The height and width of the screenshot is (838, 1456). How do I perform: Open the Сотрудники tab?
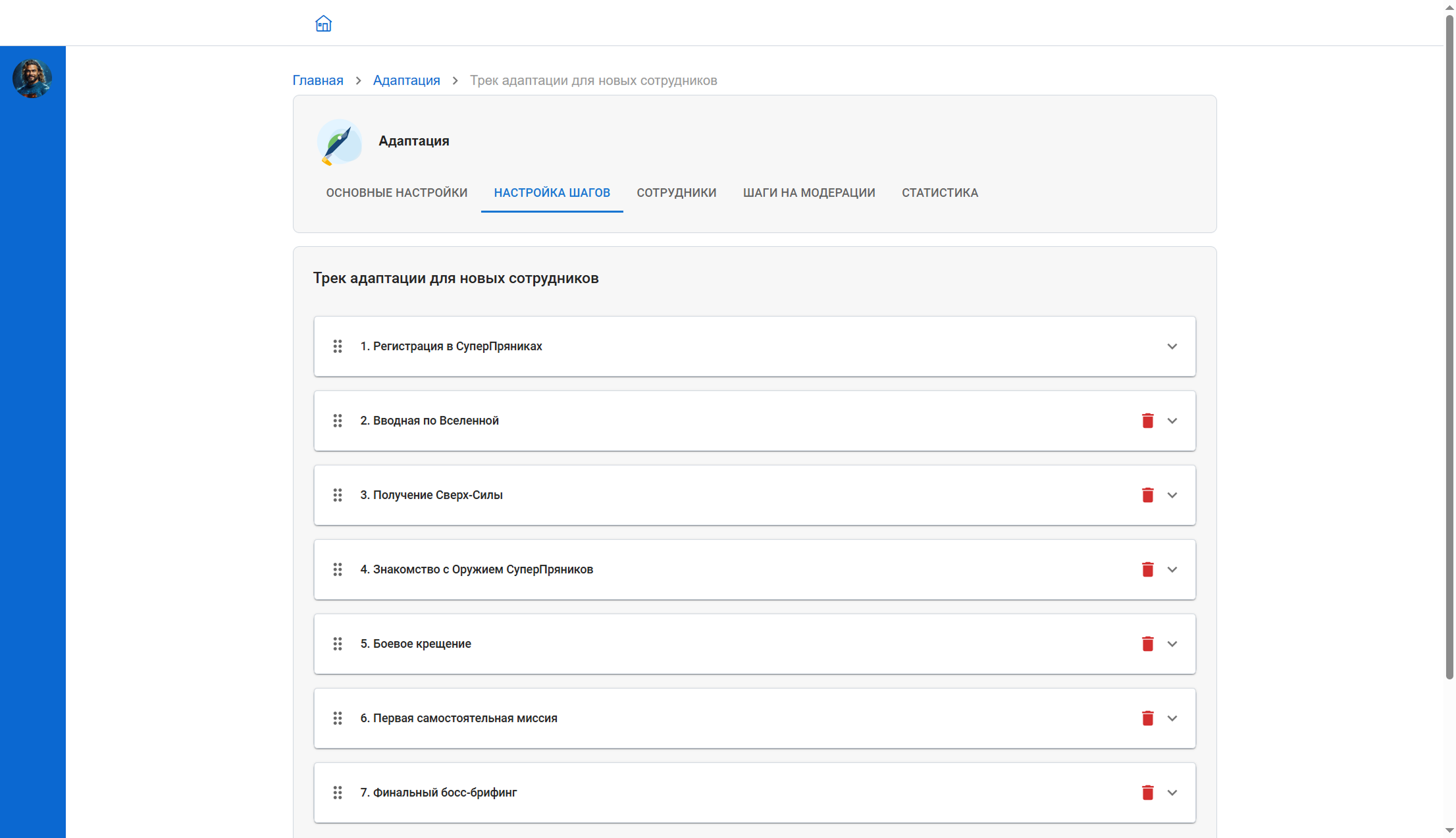click(676, 193)
